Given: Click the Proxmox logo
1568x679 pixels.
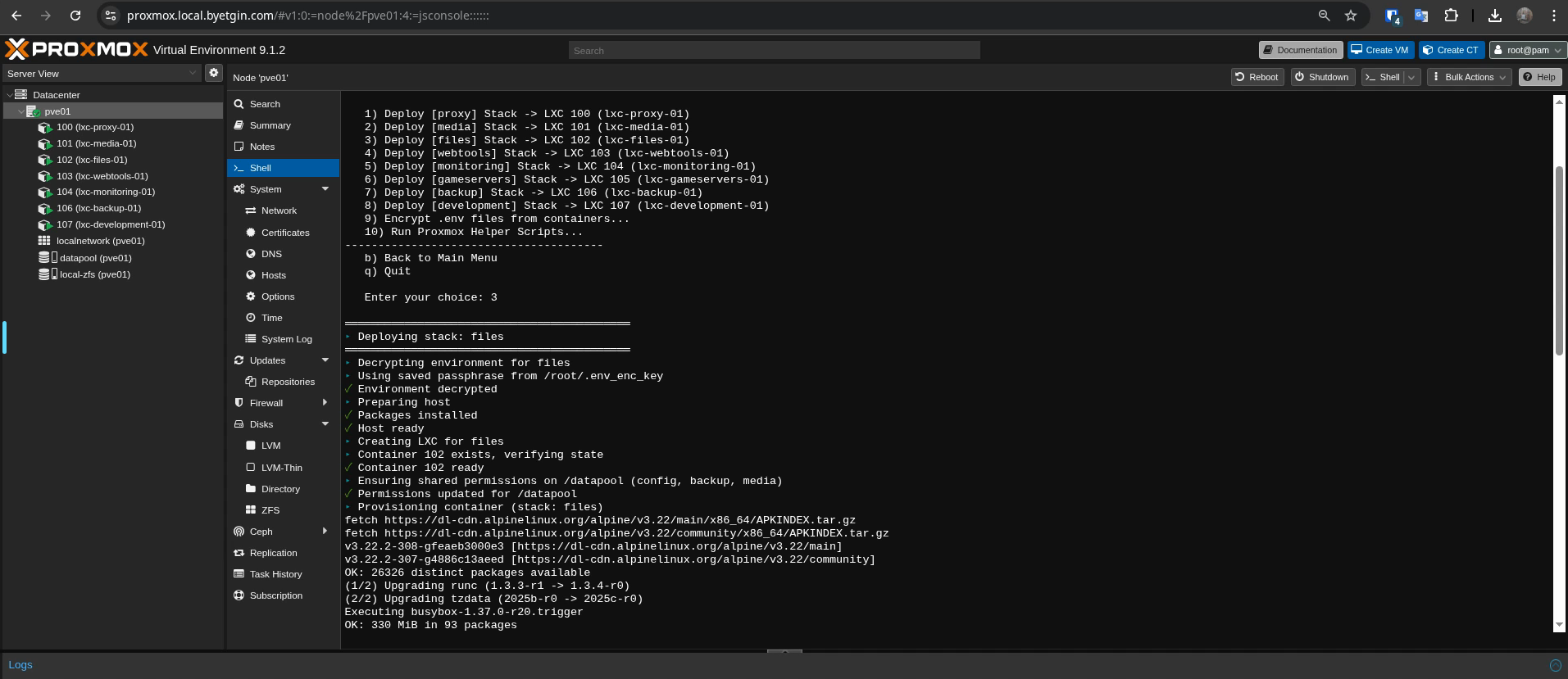Looking at the screenshot, I should click(76, 49).
